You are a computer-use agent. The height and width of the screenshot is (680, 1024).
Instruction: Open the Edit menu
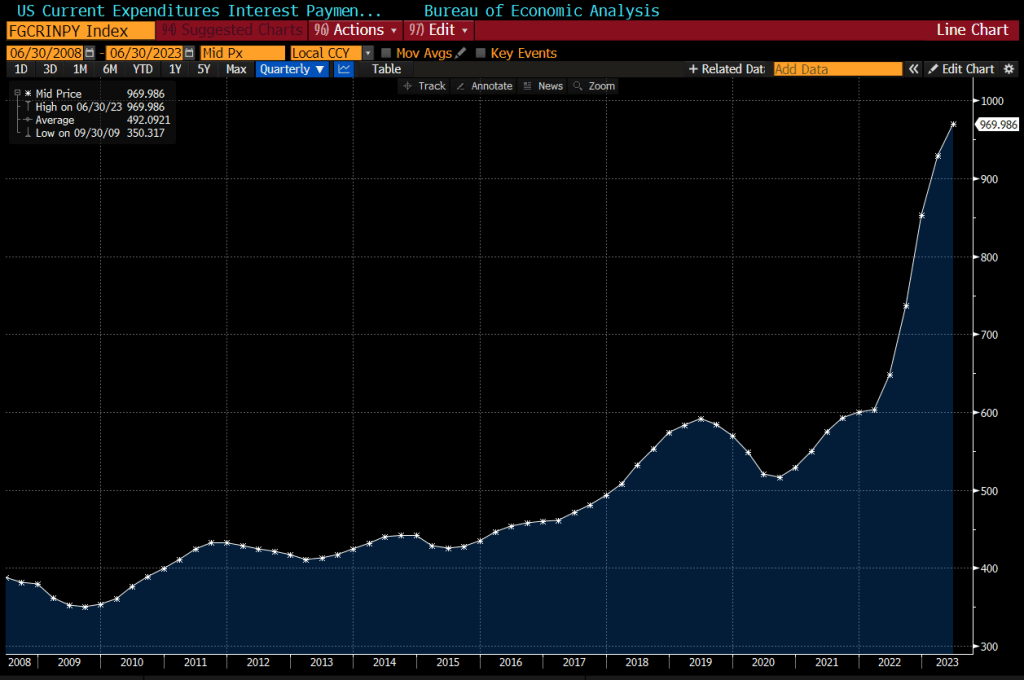438,30
